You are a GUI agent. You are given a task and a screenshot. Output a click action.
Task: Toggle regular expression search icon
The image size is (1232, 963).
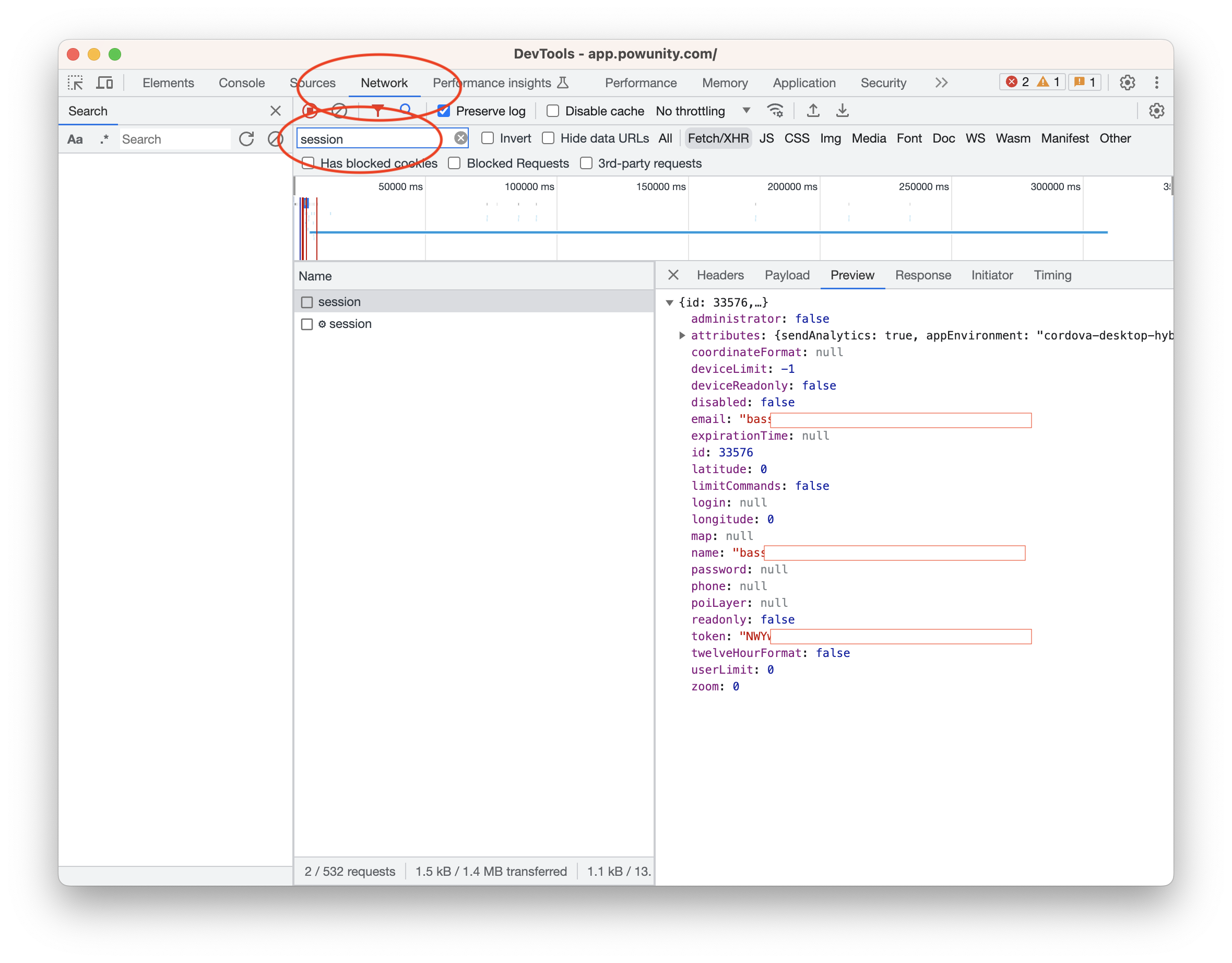coord(104,139)
